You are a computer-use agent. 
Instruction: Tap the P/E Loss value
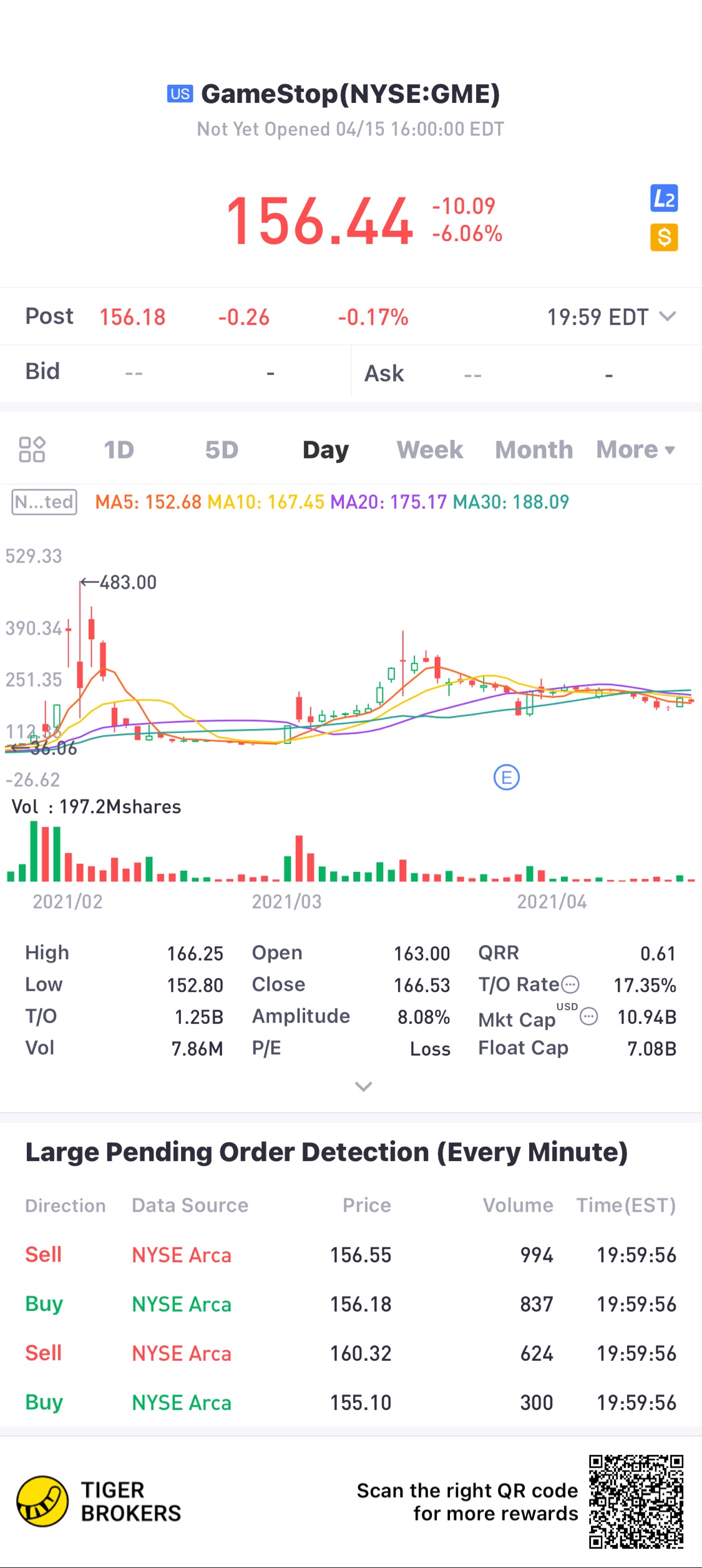pyautogui.click(x=430, y=1049)
